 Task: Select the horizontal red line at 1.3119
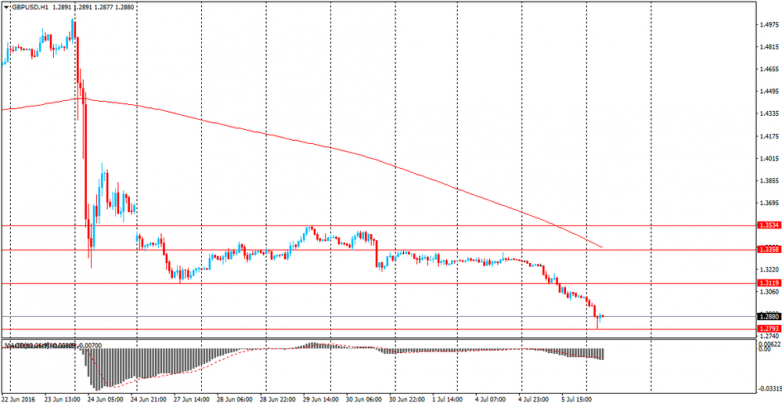click(379, 283)
